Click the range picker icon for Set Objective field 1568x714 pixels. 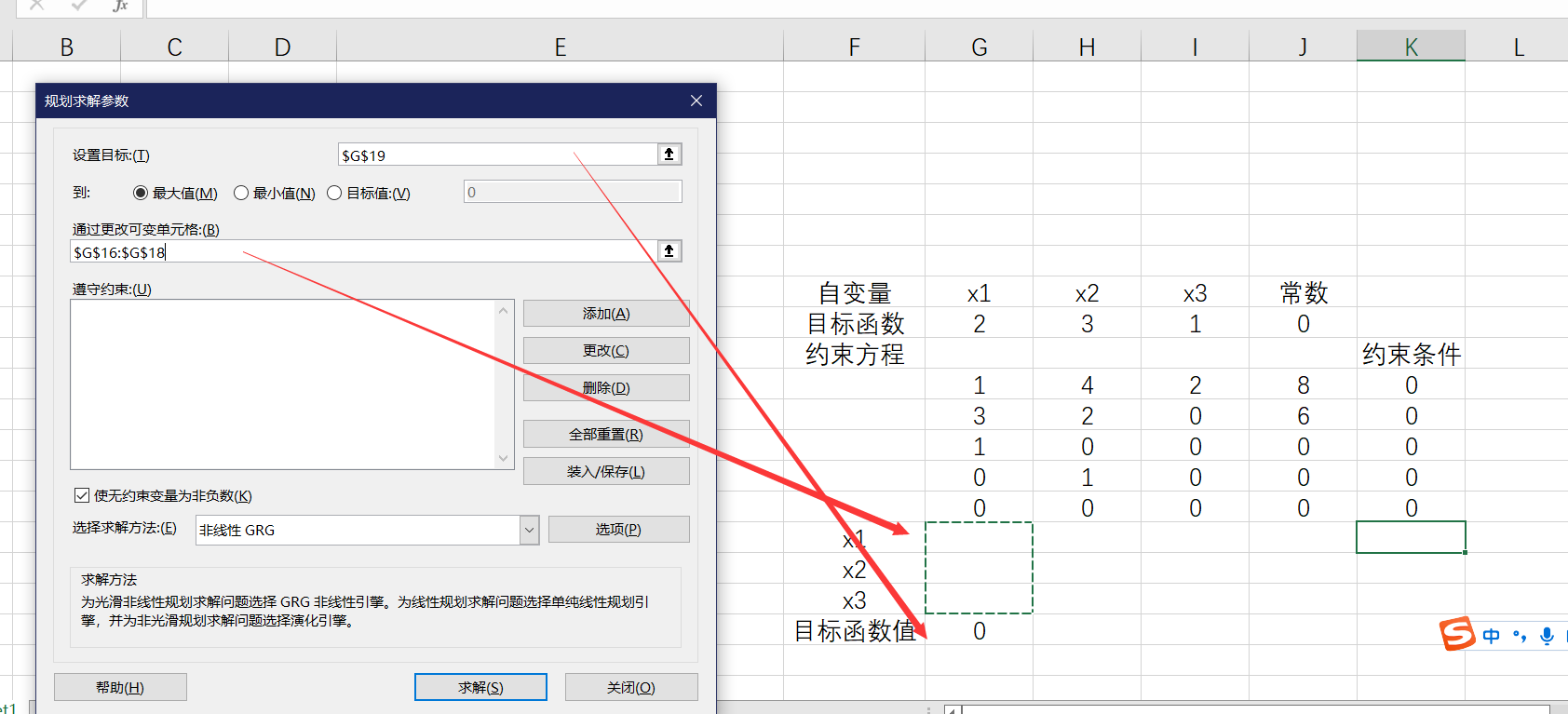click(669, 155)
